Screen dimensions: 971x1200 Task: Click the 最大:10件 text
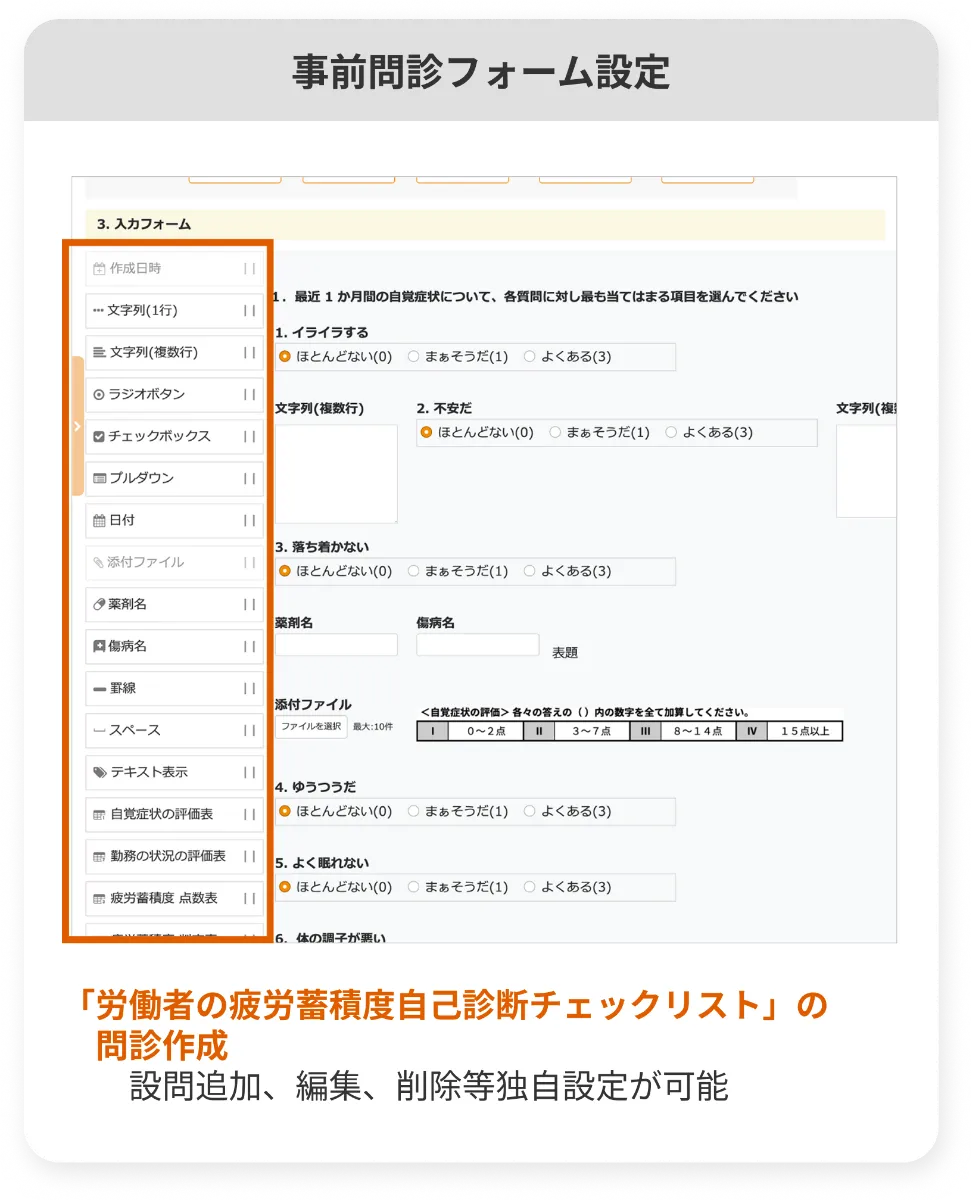(x=372, y=728)
